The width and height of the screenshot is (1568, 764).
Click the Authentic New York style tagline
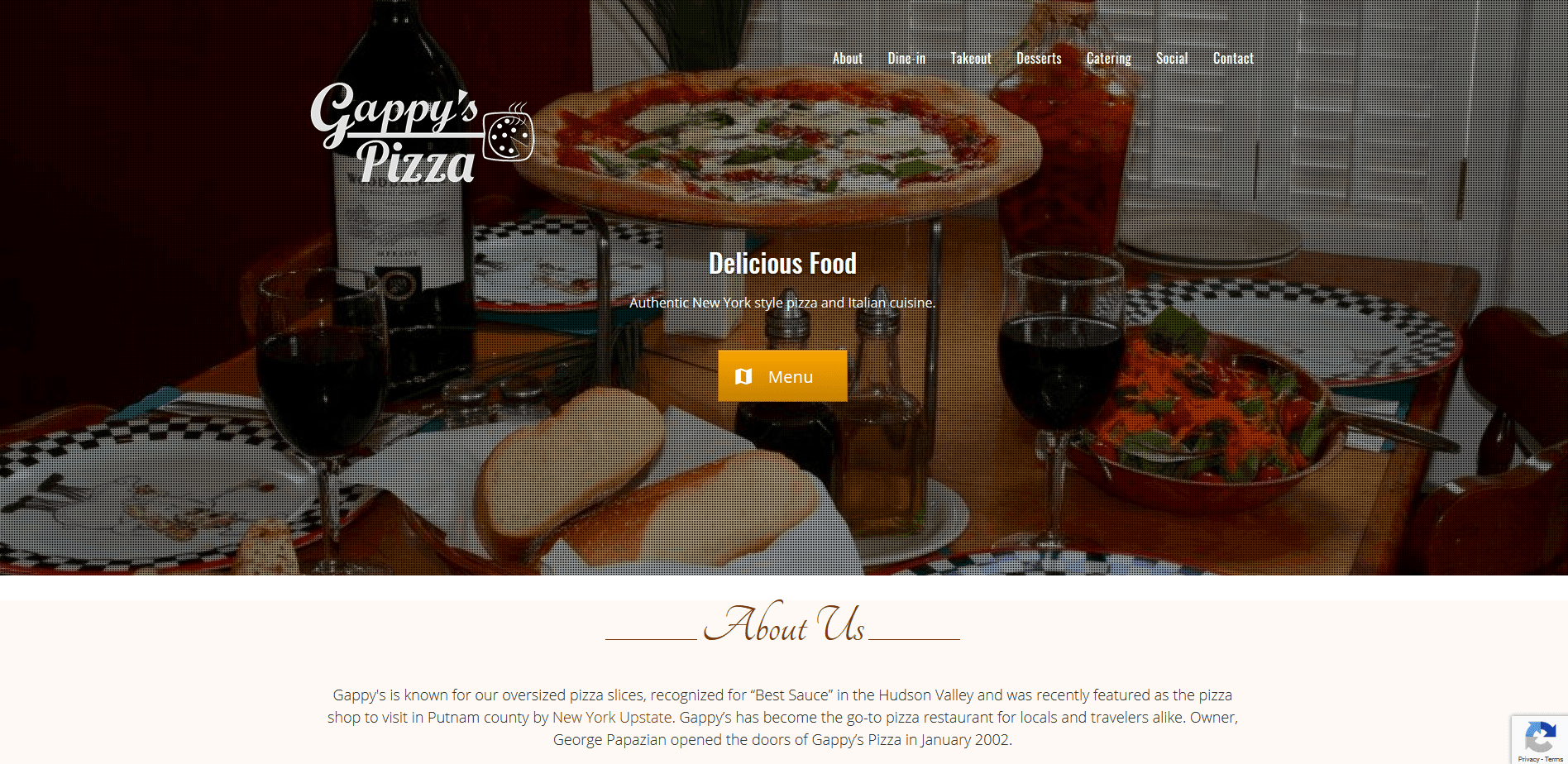[782, 303]
